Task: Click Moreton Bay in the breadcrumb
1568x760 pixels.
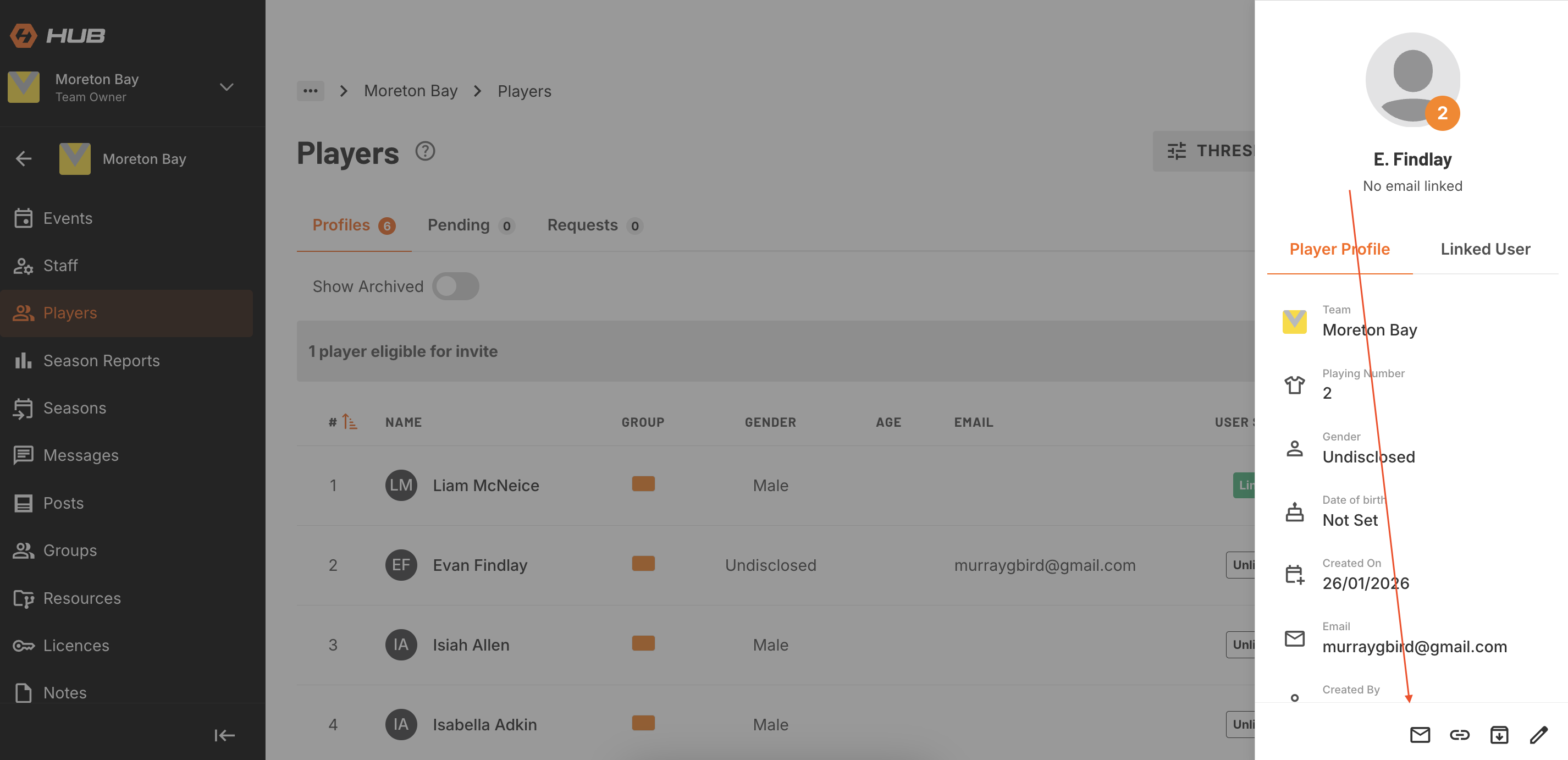Action: 410,91
